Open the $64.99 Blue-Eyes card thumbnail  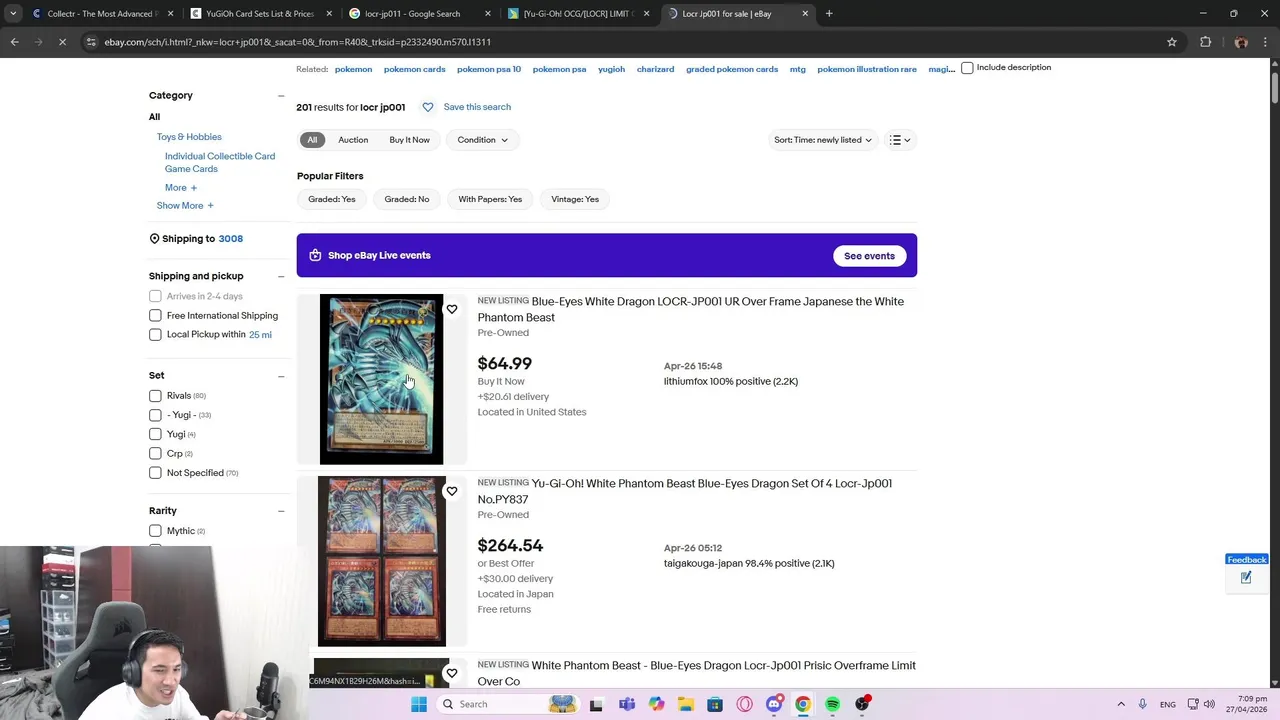pyautogui.click(x=381, y=379)
